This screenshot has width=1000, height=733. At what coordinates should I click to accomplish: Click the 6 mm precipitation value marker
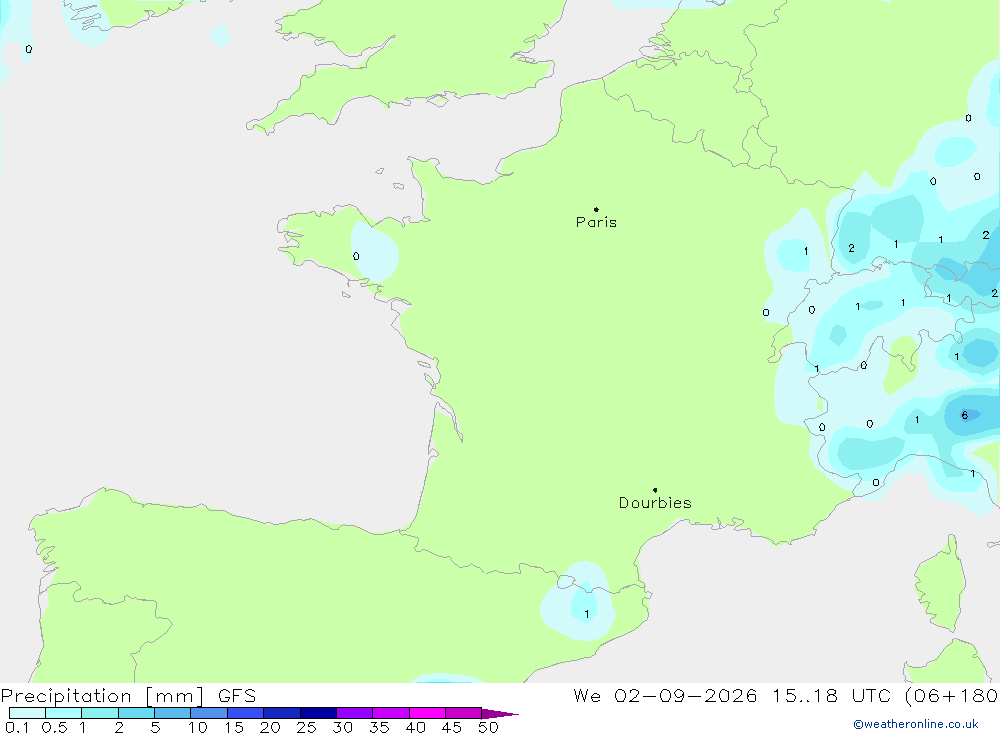click(x=964, y=415)
